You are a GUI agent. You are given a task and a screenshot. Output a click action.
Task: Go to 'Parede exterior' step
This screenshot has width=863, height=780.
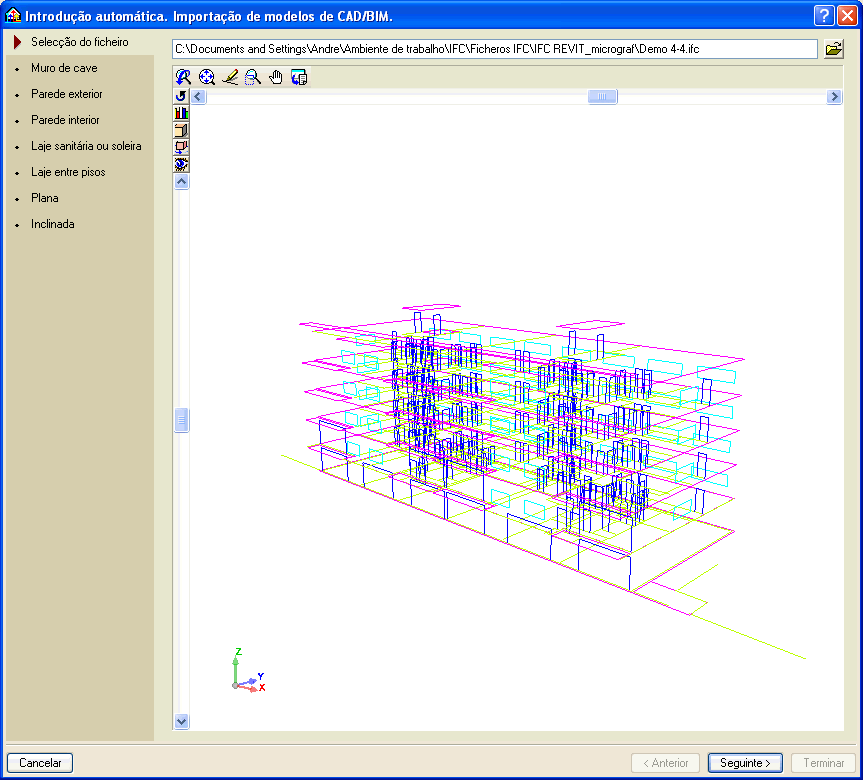click(67, 94)
